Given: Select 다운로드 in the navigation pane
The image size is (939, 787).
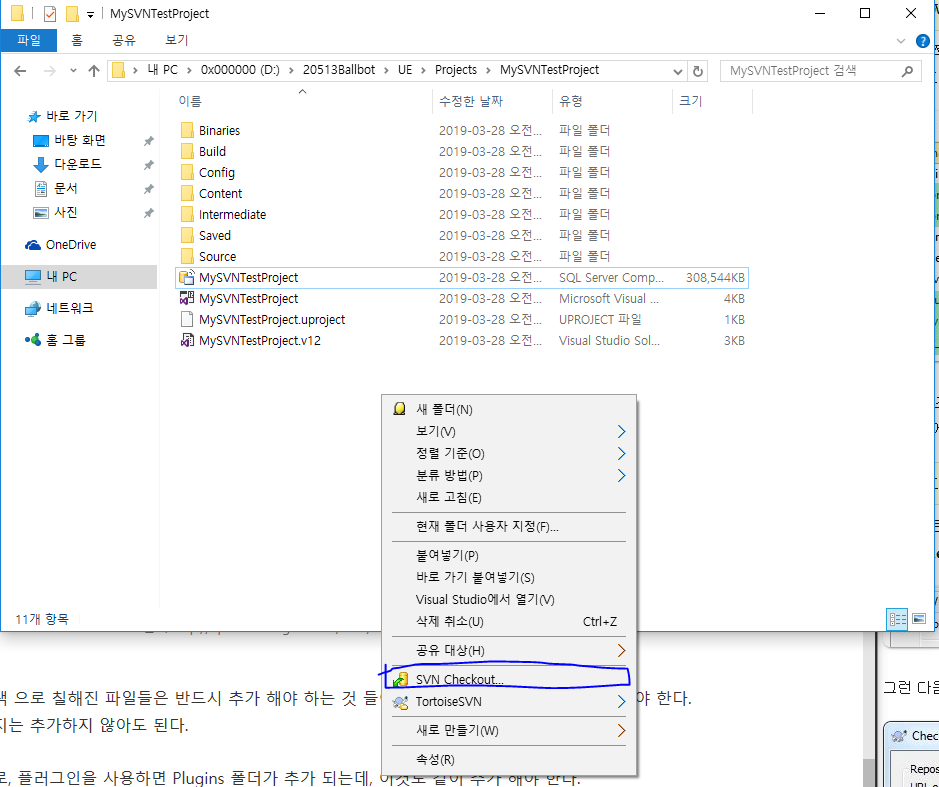Looking at the screenshot, I should click(x=78, y=164).
